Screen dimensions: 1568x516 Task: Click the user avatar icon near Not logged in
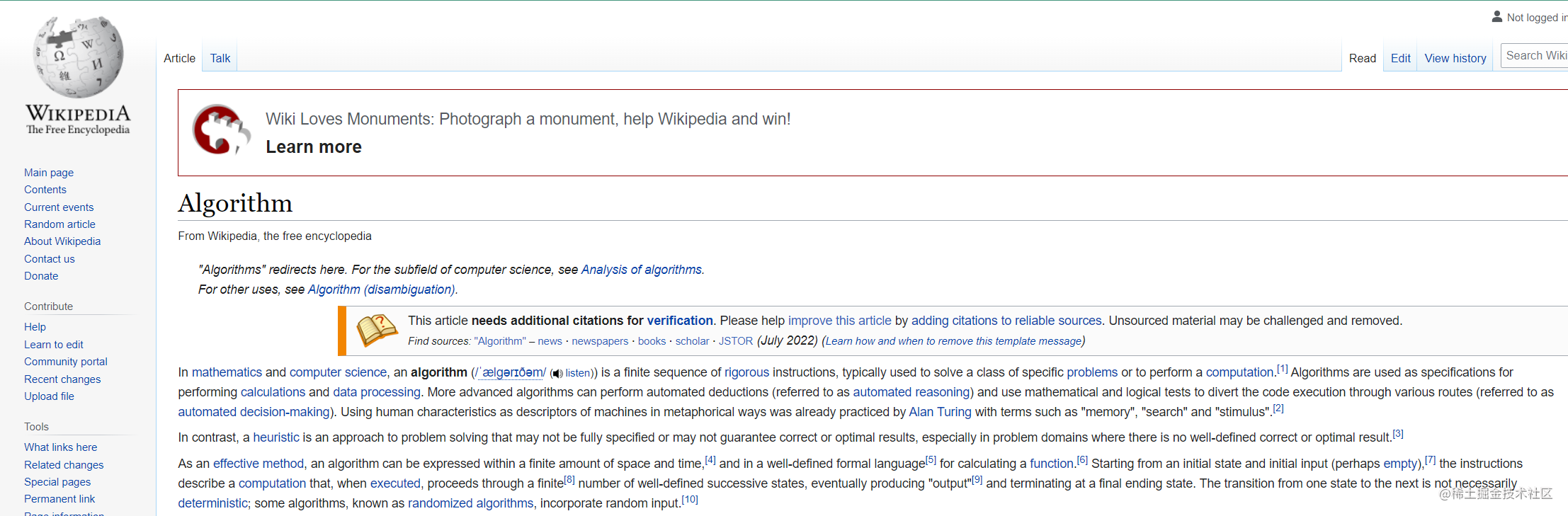pyautogui.click(x=1496, y=16)
